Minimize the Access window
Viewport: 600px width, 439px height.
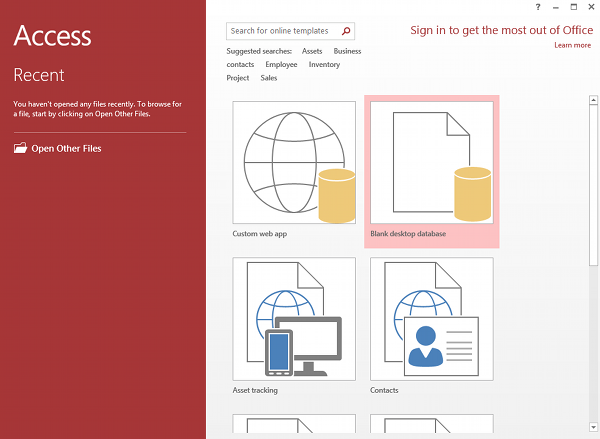[556, 7]
